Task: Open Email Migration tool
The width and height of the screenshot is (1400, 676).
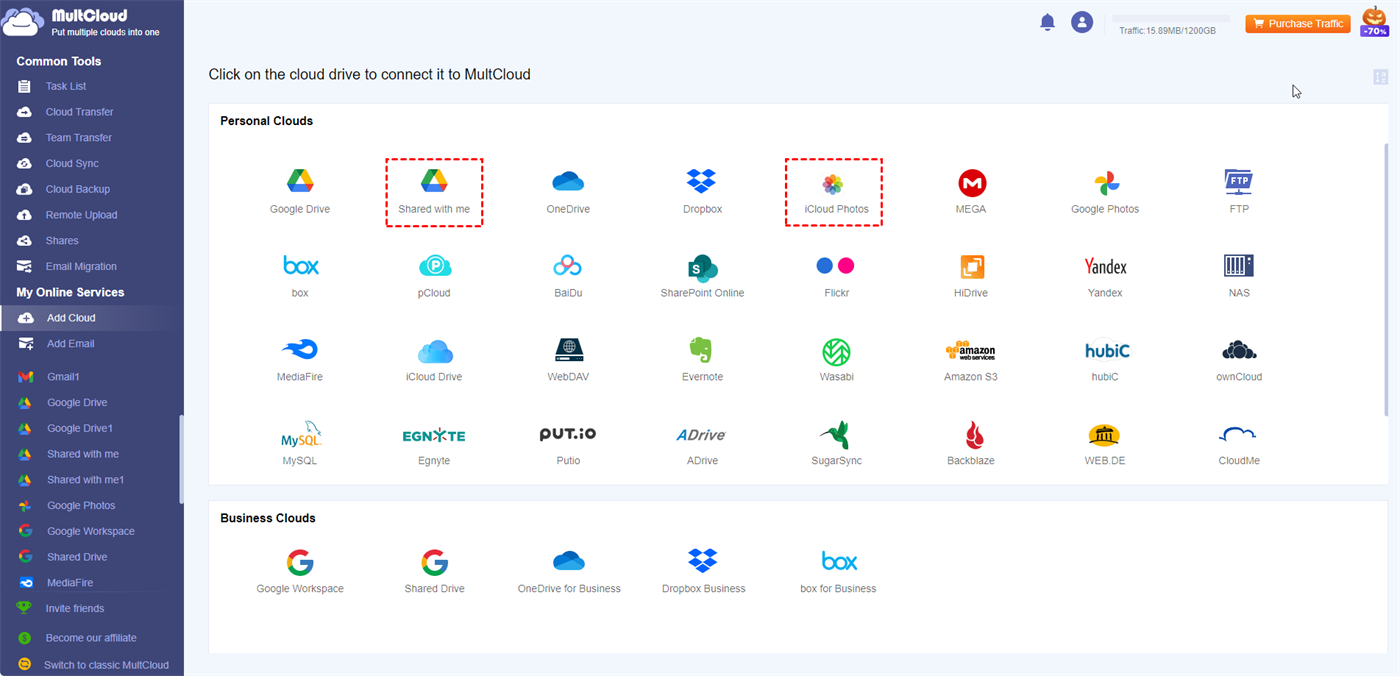Action: point(81,266)
